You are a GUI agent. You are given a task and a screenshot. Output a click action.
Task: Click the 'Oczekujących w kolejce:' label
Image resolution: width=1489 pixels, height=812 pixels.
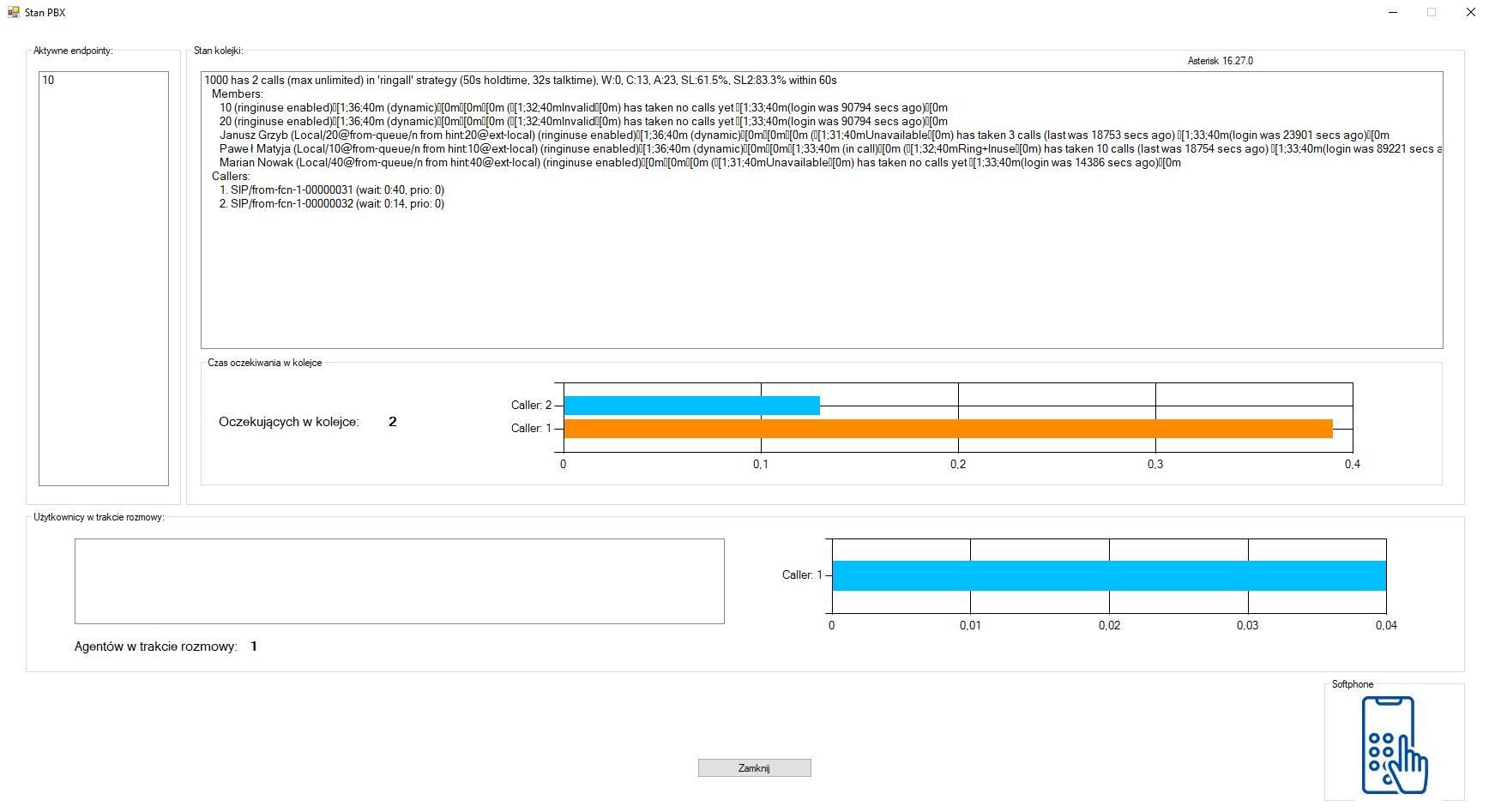[289, 422]
